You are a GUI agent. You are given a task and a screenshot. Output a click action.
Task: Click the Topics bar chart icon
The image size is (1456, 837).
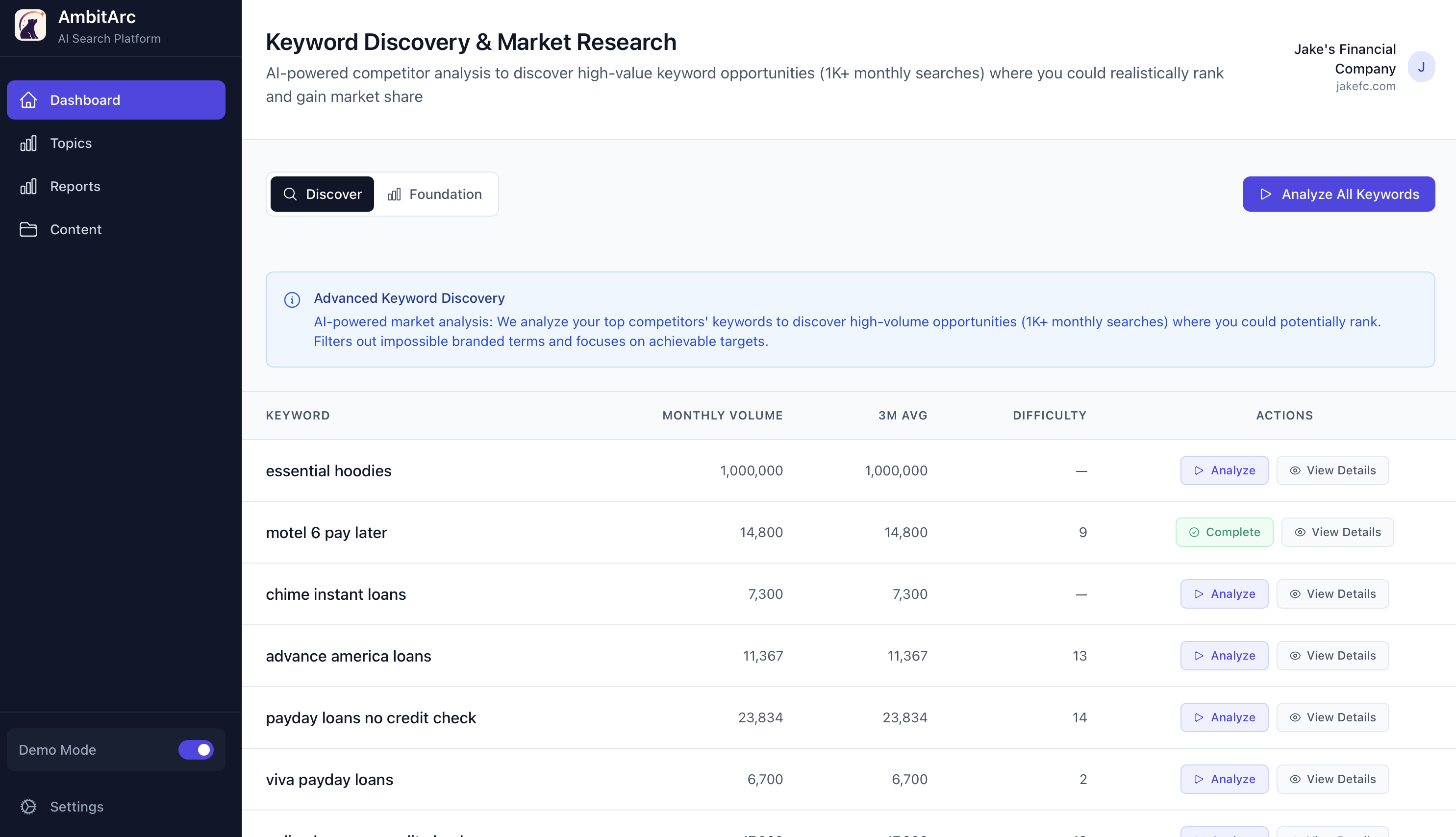[x=28, y=143]
